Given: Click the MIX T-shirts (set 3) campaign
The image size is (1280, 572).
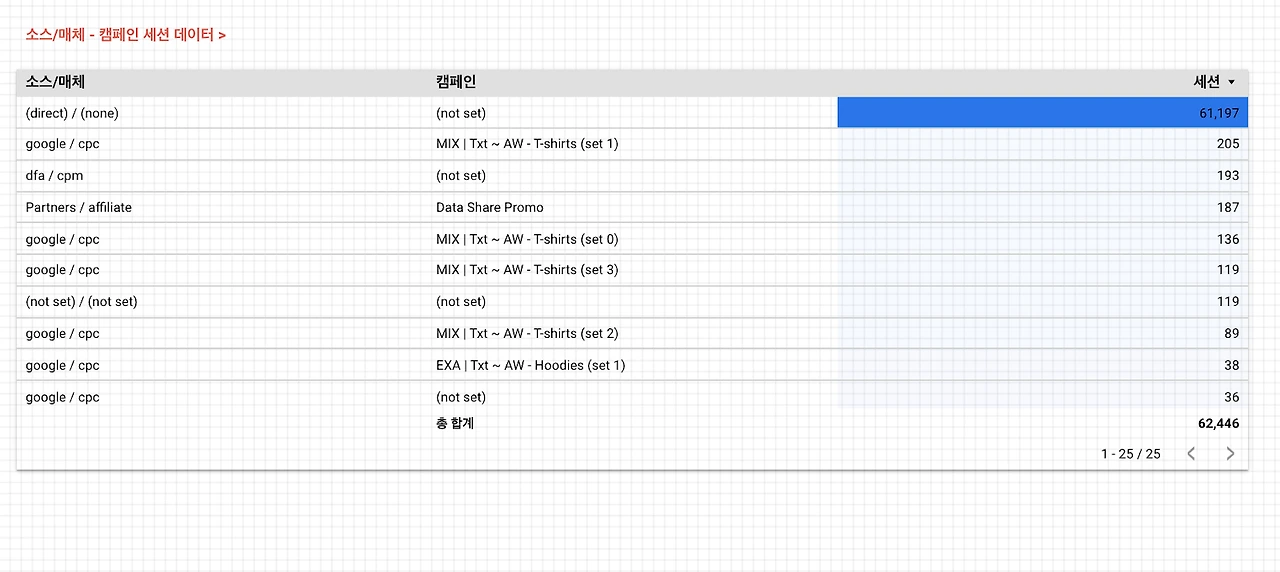Looking at the screenshot, I should pyautogui.click(x=527, y=270).
